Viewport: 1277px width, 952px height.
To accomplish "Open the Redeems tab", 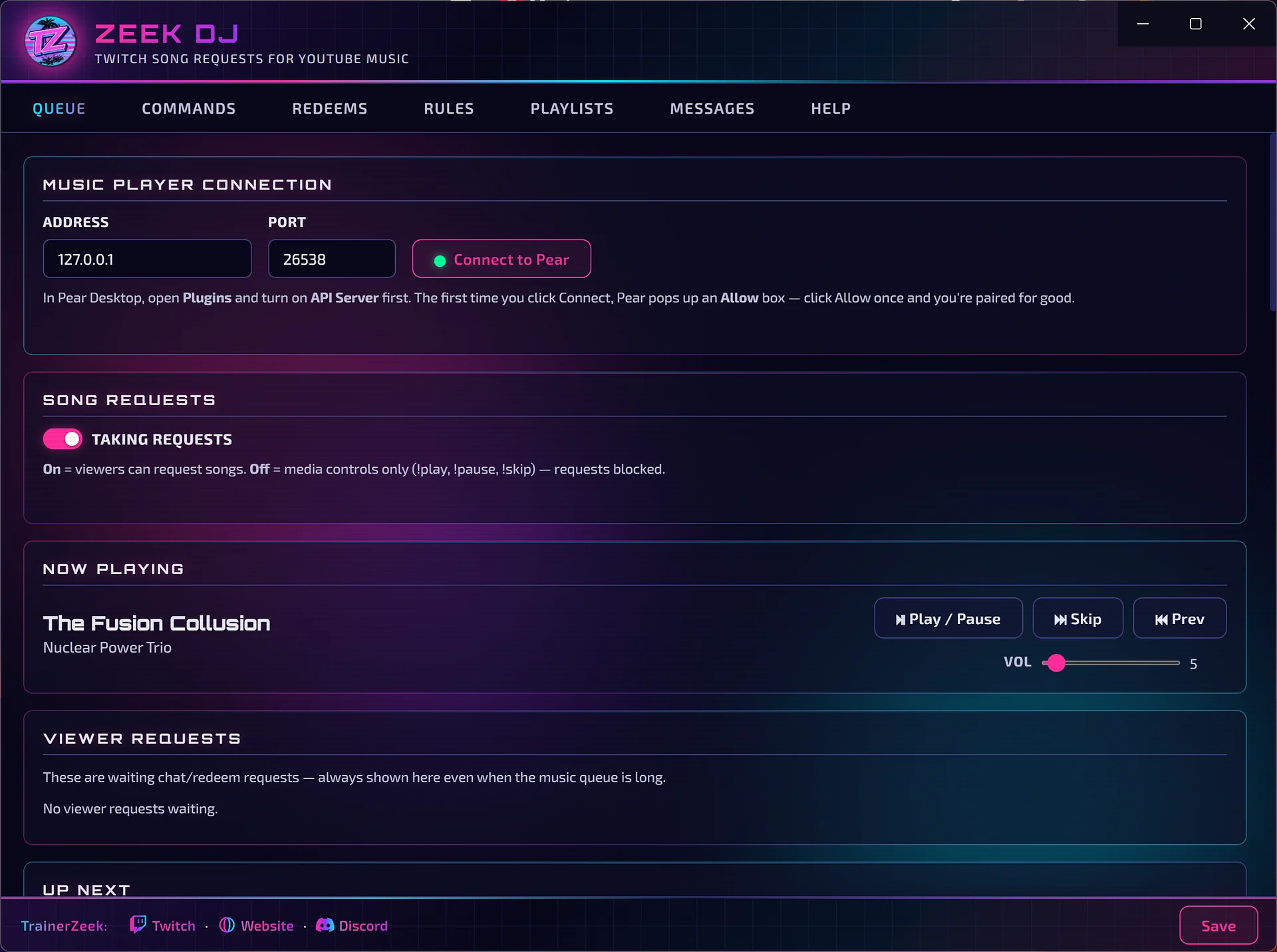I will (x=330, y=108).
